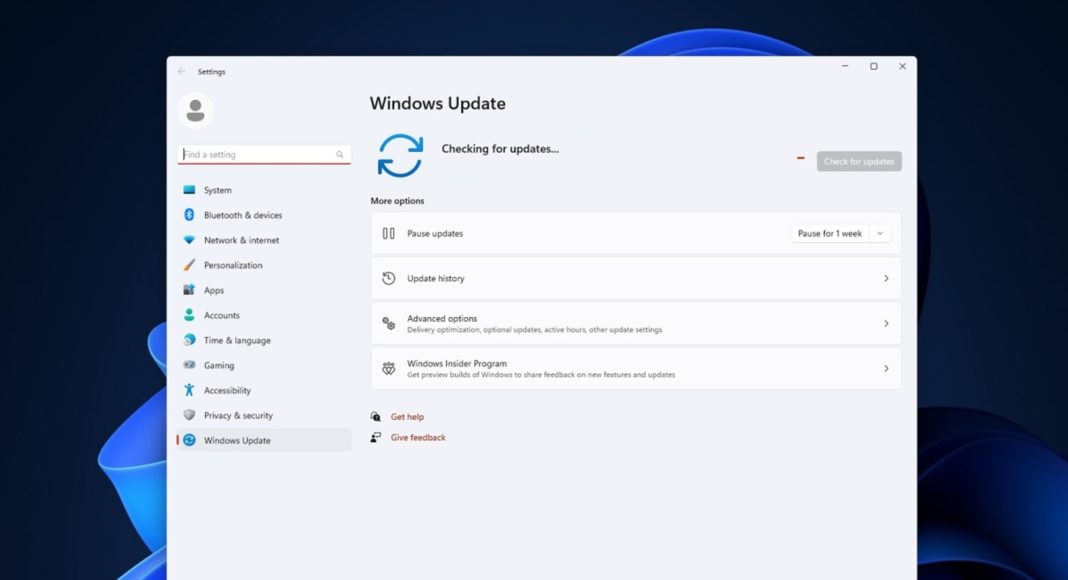Minimize the Settings window

pyautogui.click(x=845, y=66)
